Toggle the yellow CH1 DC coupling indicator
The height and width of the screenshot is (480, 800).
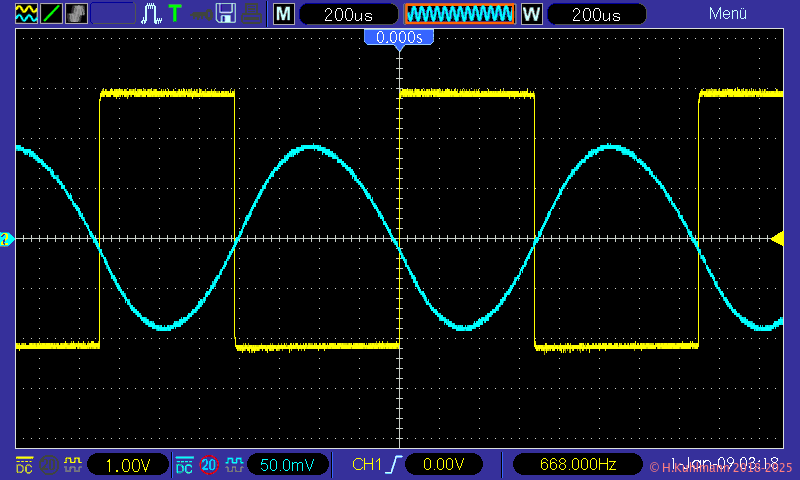(24, 465)
